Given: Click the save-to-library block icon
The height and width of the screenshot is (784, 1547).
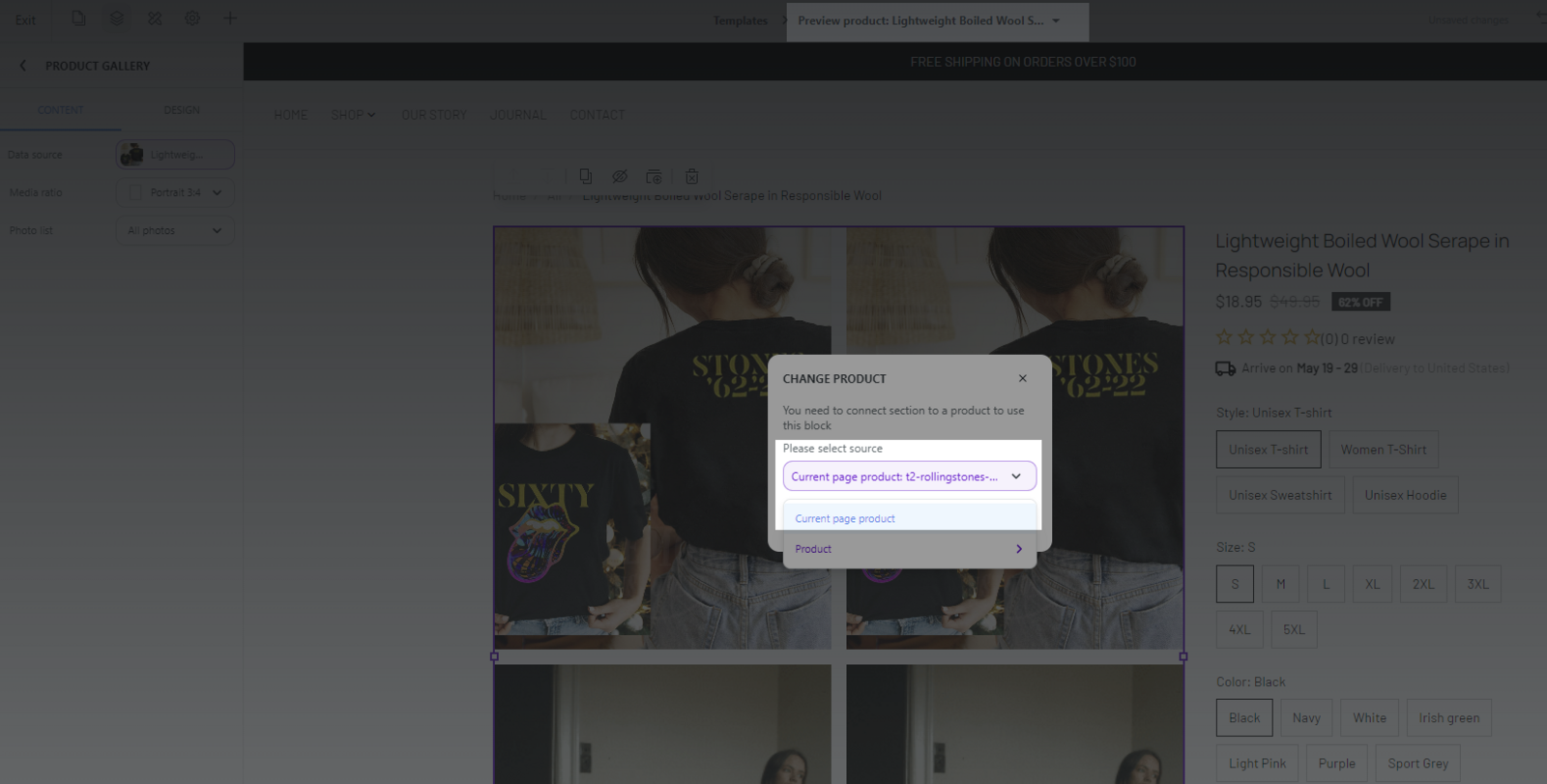Looking at the screenshot, I should (x=655, y=176).
